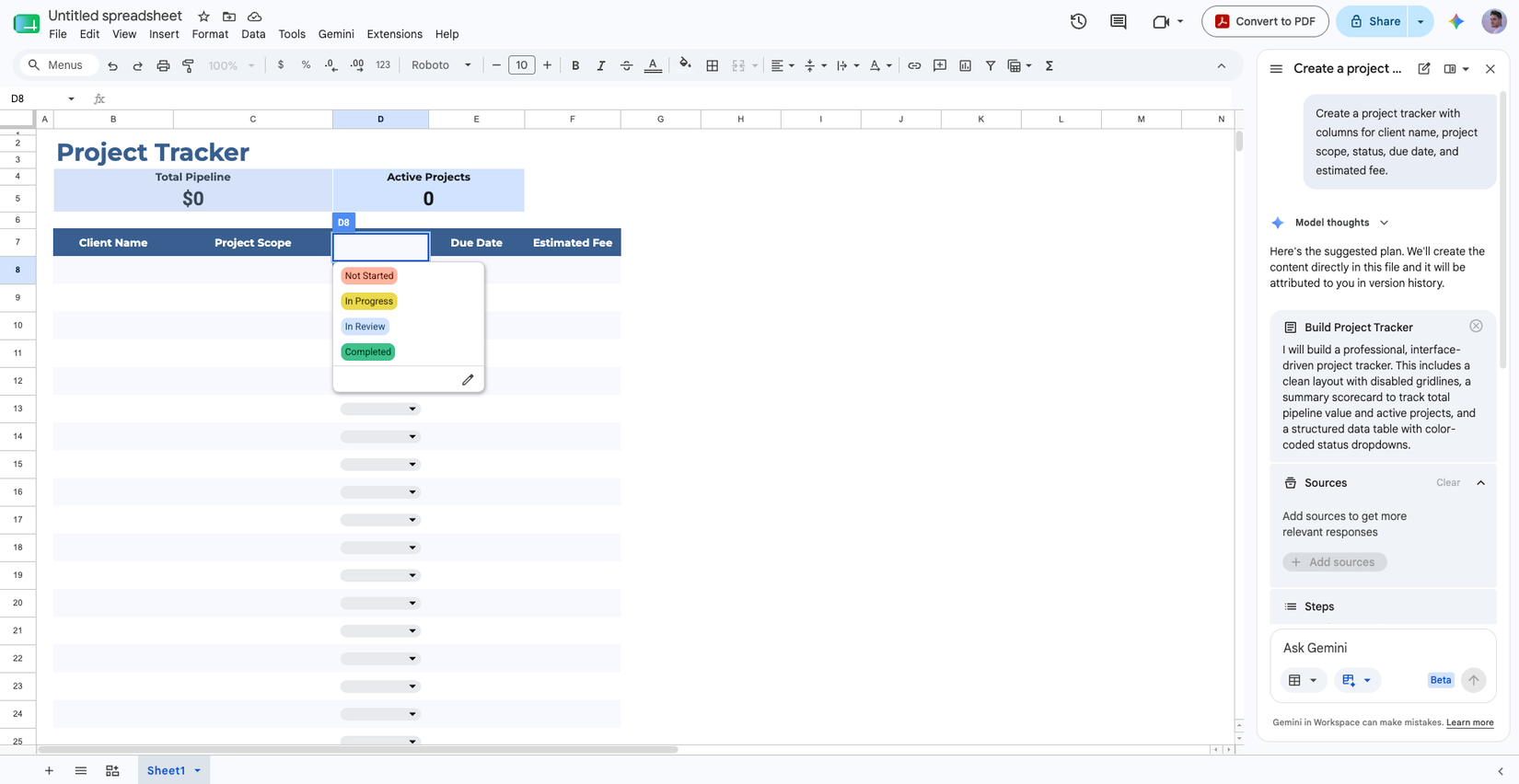
Task: Open new chat icon in Gemini panel
Action: [1424, 69]
